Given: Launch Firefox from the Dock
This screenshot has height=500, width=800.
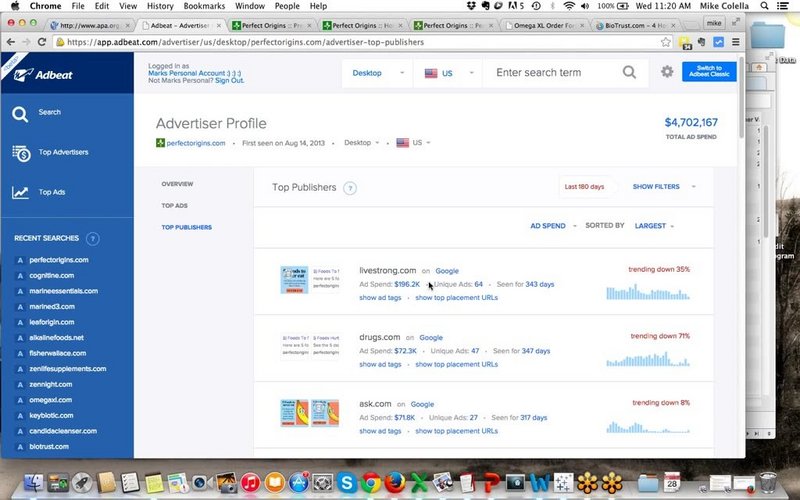Looking at the screenshot, I should [x=395, y=482].
